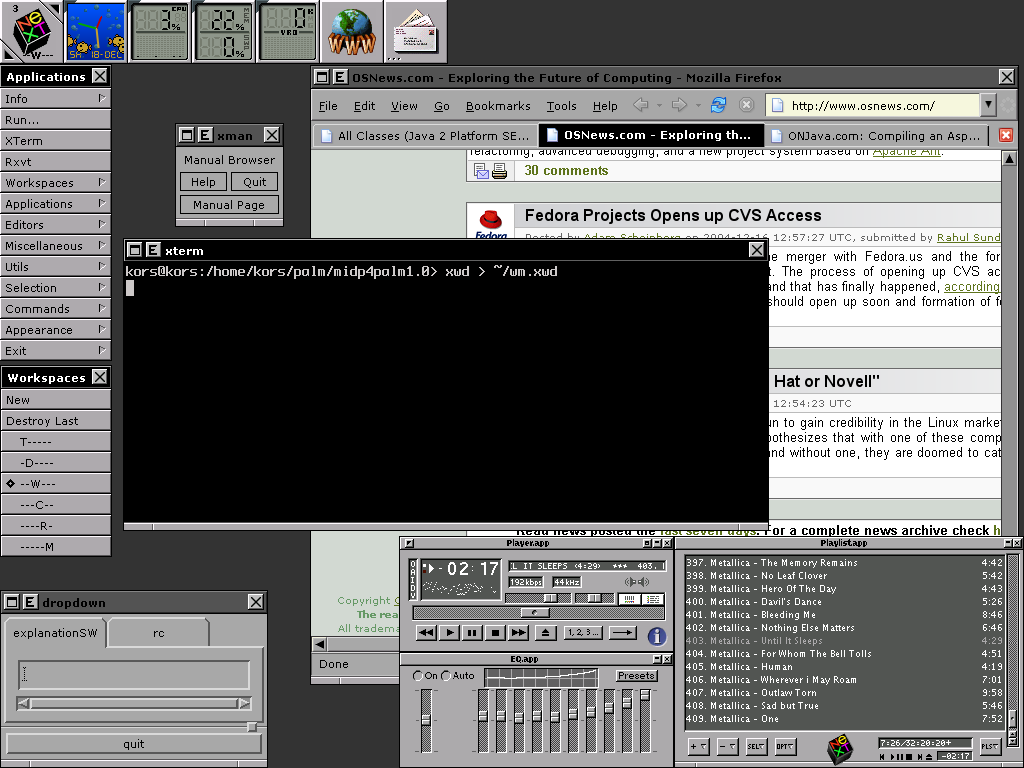Follow the Apache Ant link
Viewport: 1024px width, 768px height.
coord(906,152)
